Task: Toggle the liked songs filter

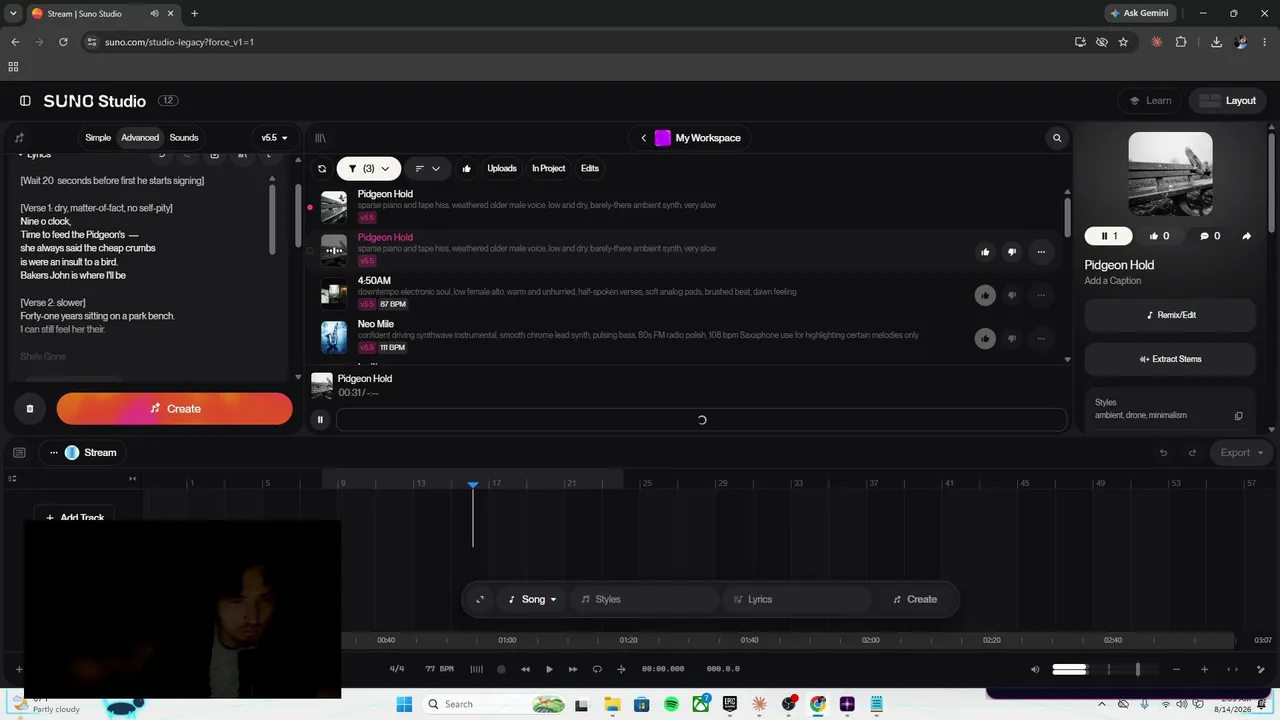Action: [467, 169]
